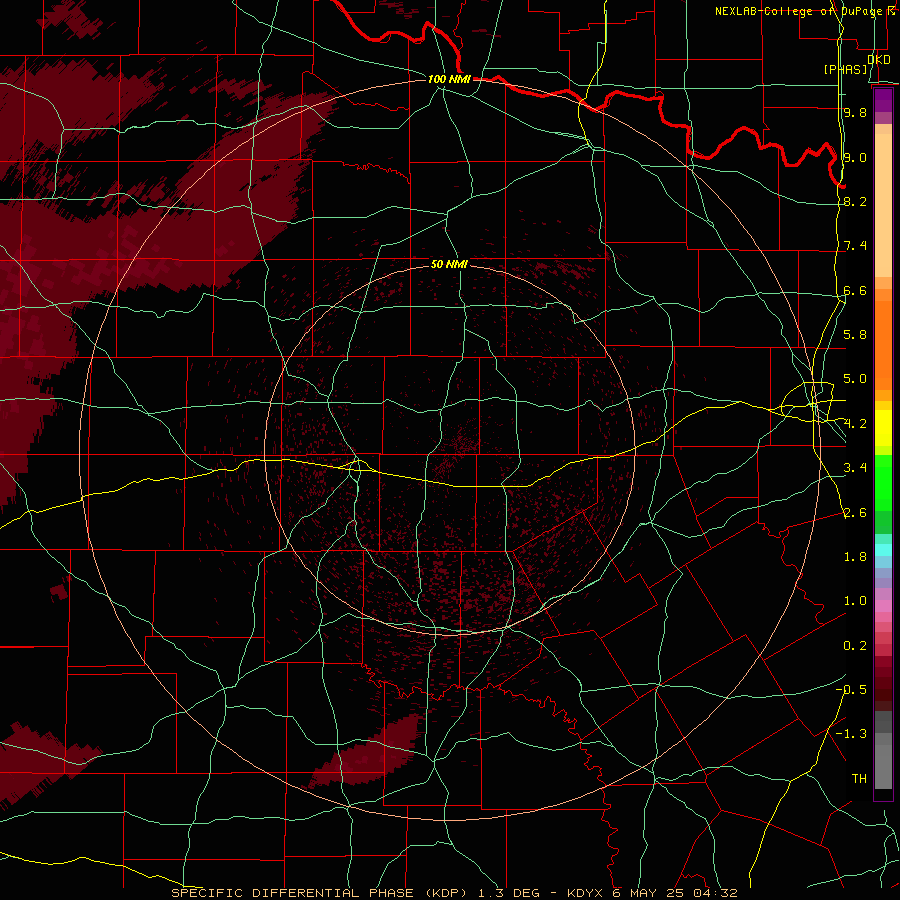Click the 9.0 scale label

pyautogui.click(x=855, y=157)
